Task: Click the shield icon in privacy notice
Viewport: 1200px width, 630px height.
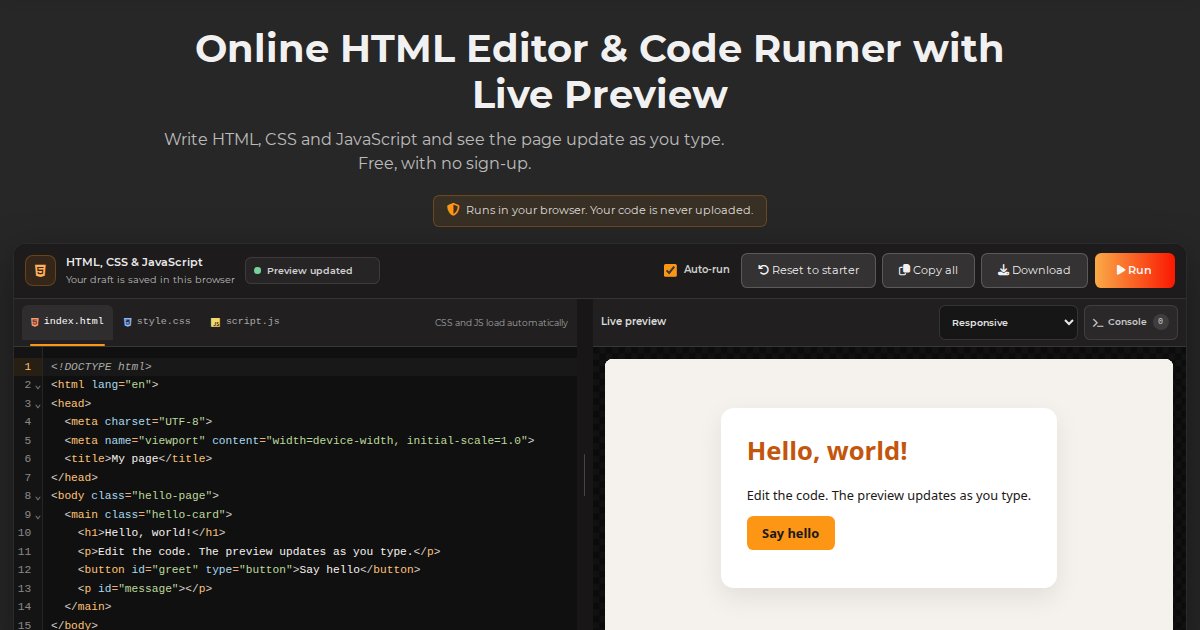Action: point(453,210)
